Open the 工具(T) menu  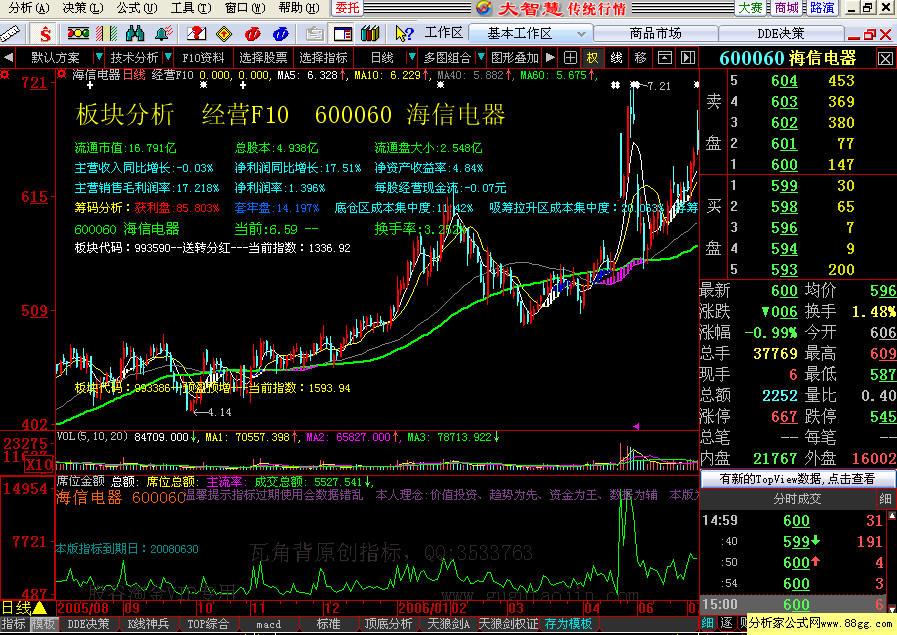coord(190,8)
